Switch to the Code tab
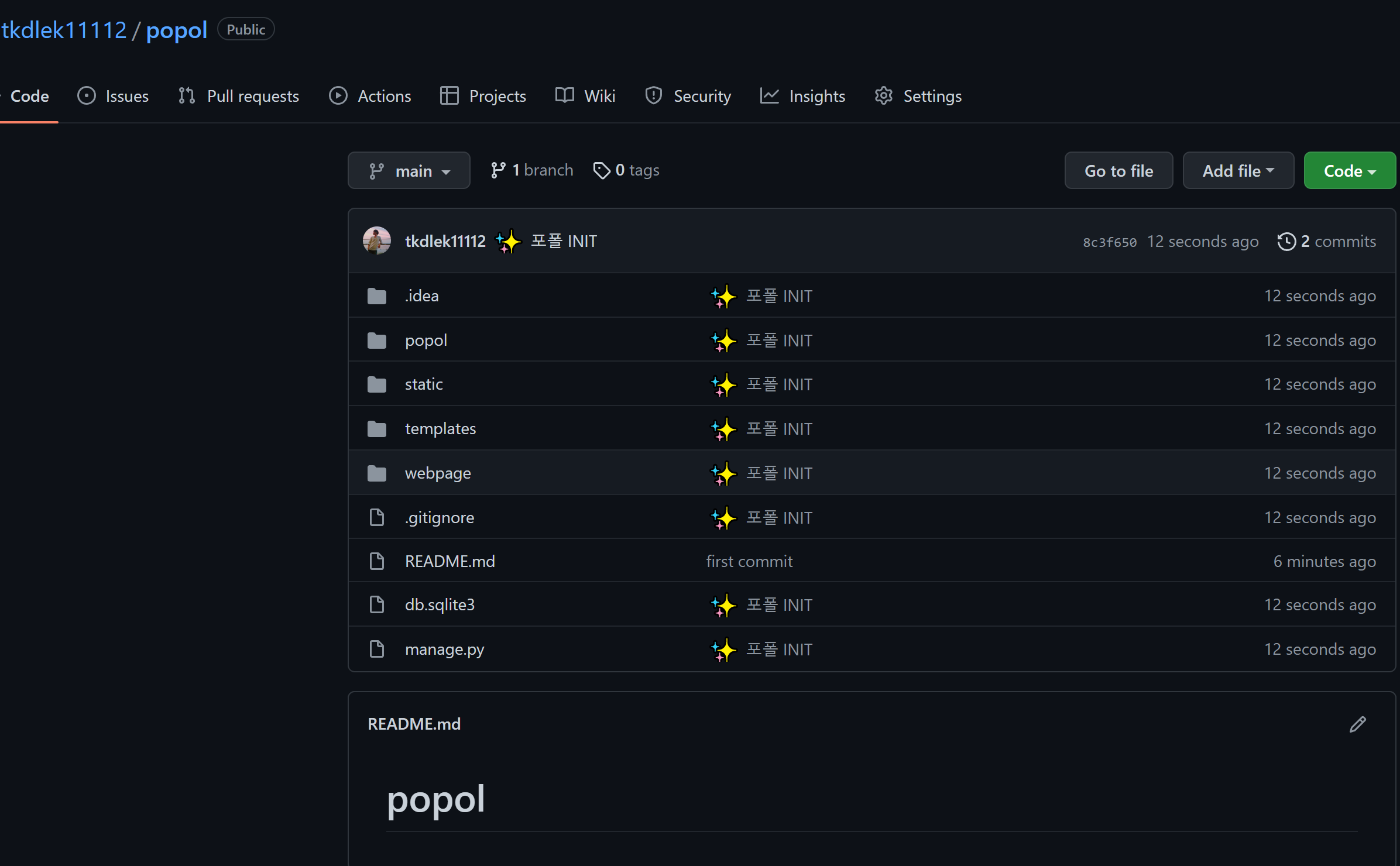1400x866 pixels. (29, 96)
